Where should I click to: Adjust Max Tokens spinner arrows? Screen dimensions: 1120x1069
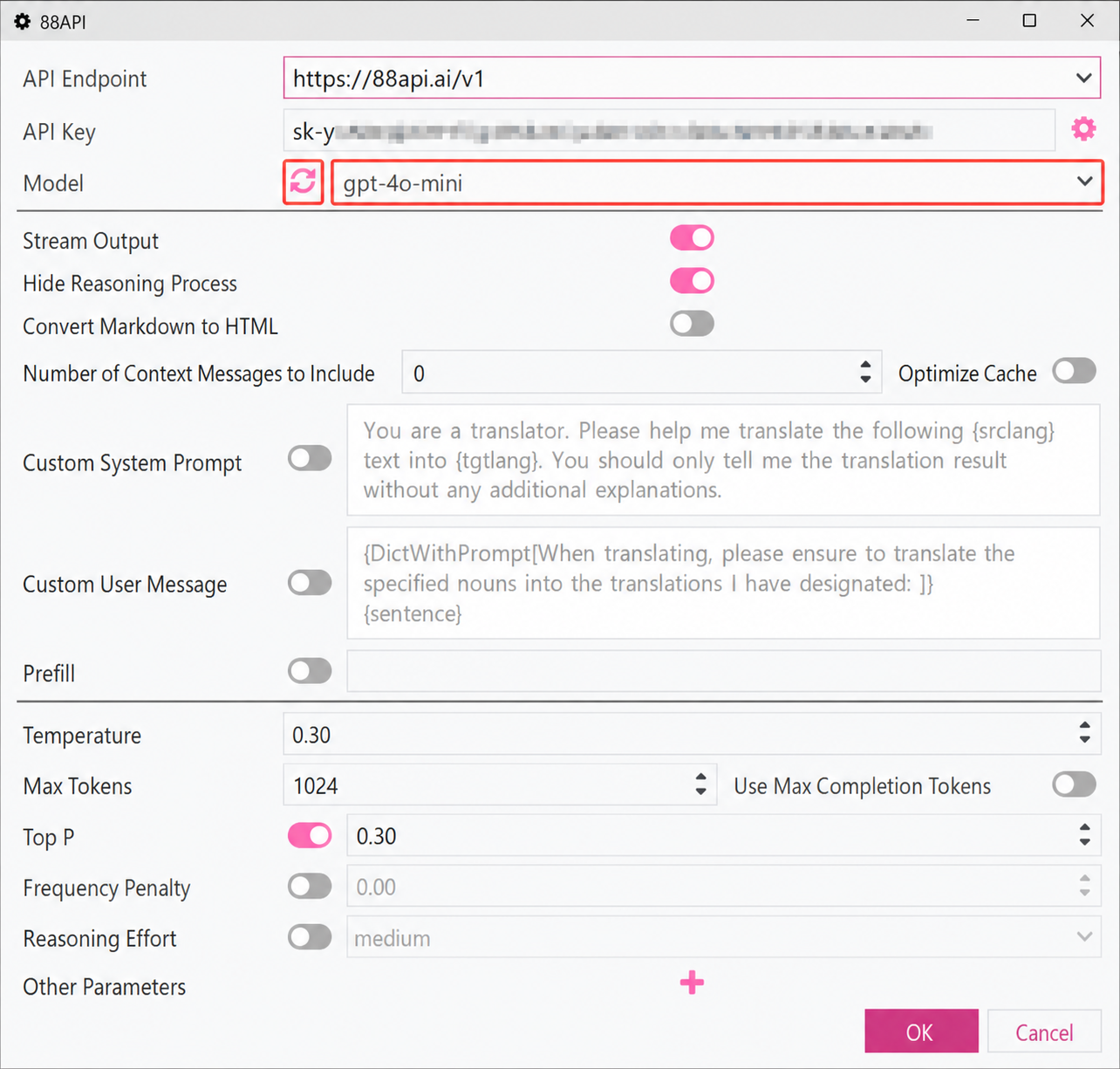pos(700,784)
